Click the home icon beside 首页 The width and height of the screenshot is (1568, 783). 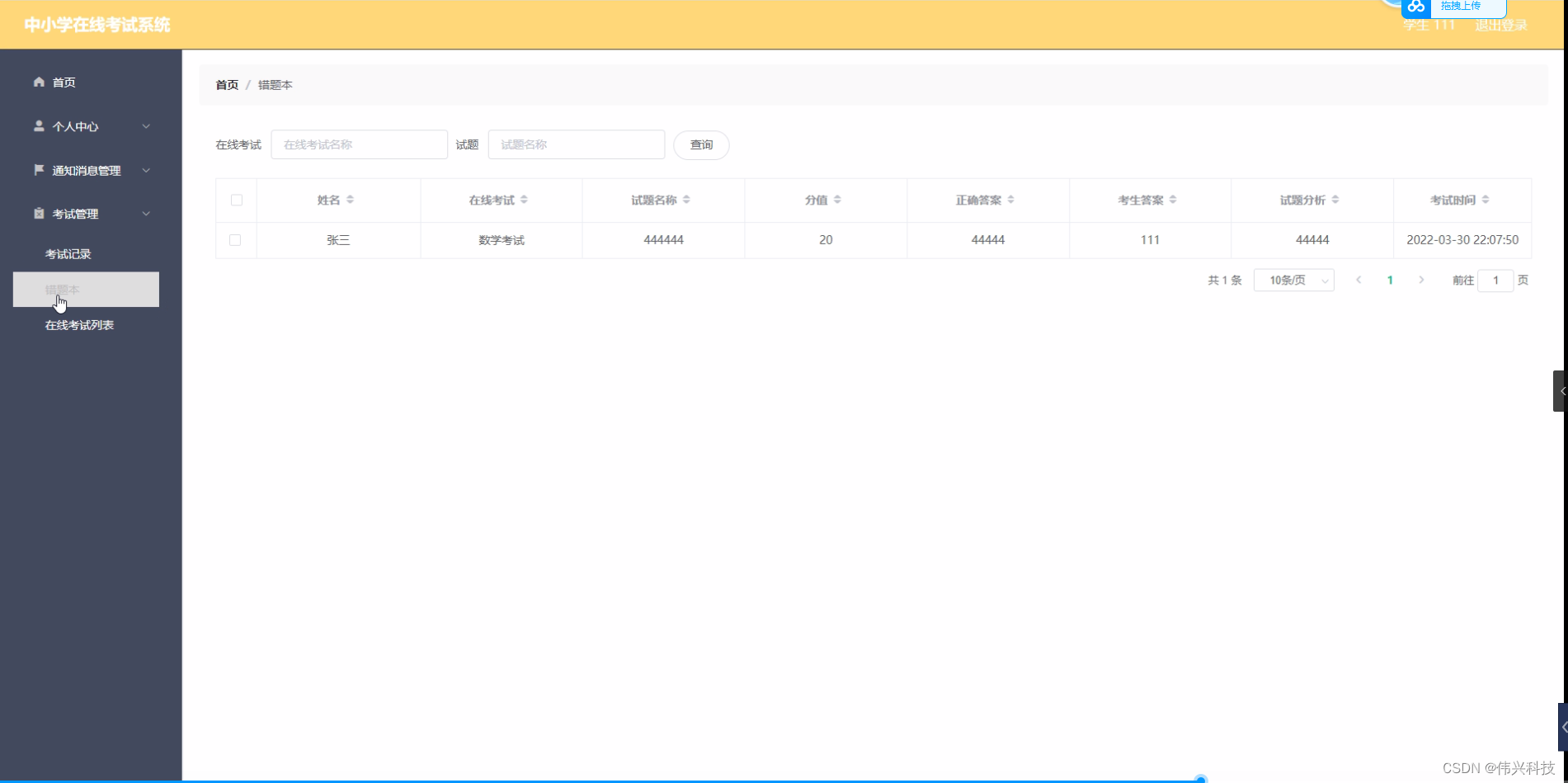point(38,82)
